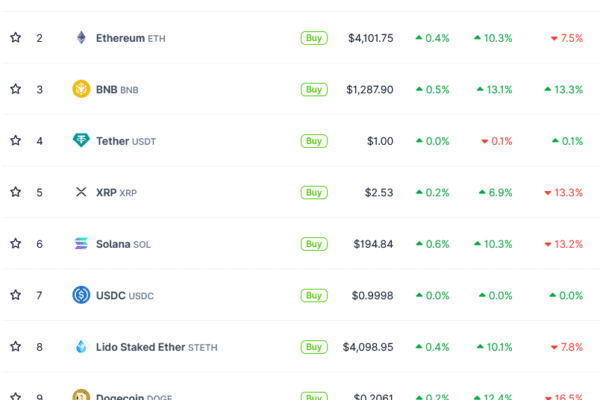Open the Lido Staked Ether STETH link
Viewport: 600px width, 400px height.
[x=156, y=347]
